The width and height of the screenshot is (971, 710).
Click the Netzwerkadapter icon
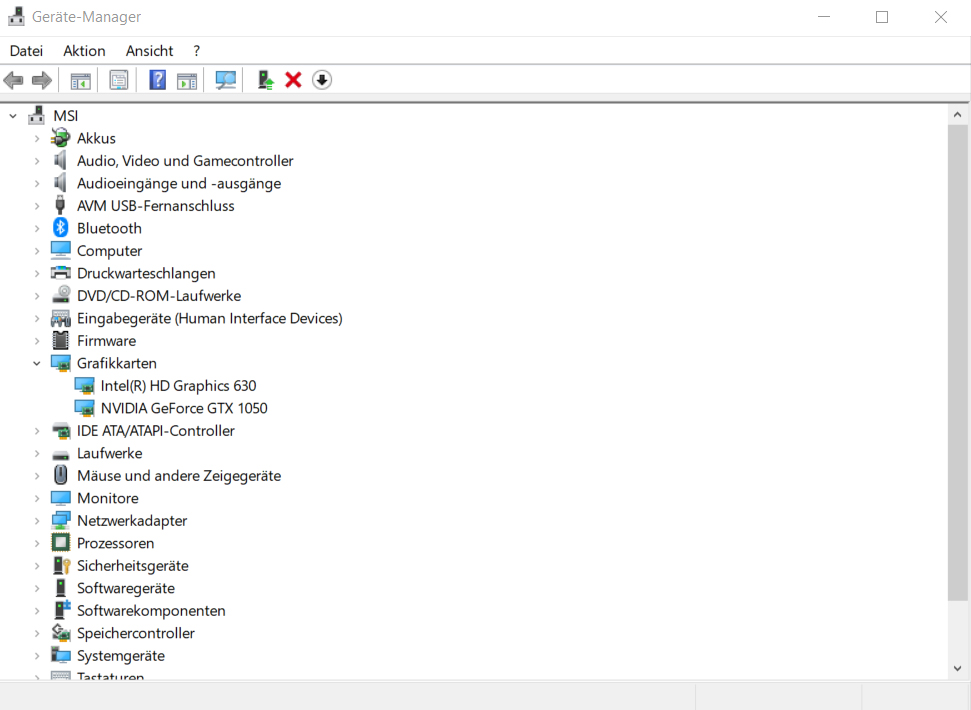(x=61, y=521)
